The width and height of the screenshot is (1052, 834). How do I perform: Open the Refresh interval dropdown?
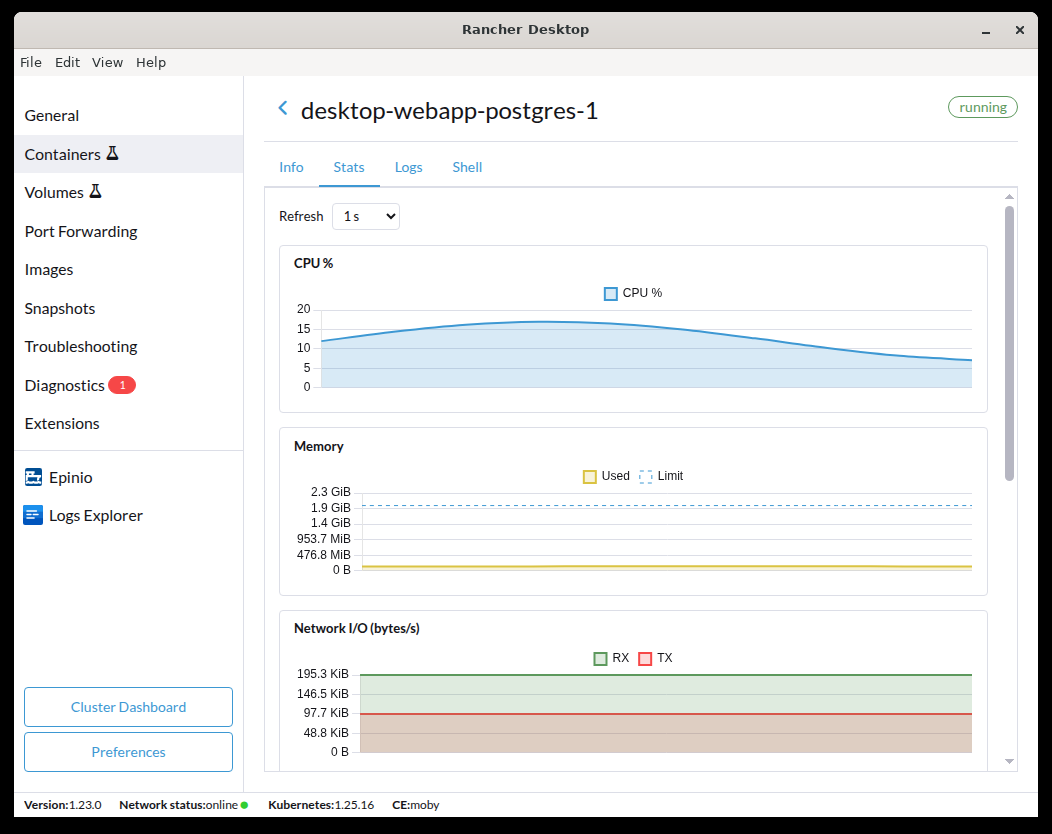pos(366,217)
